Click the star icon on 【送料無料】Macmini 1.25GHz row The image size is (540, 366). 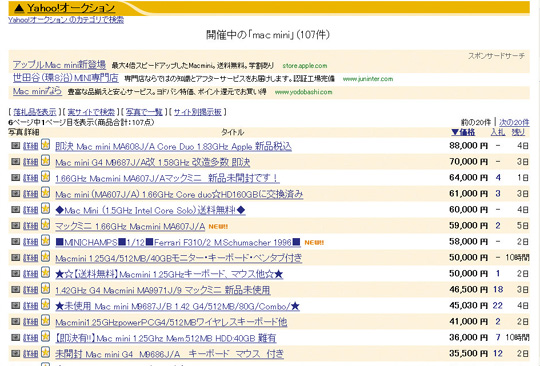pyautogui.click(x=45, y=272)
